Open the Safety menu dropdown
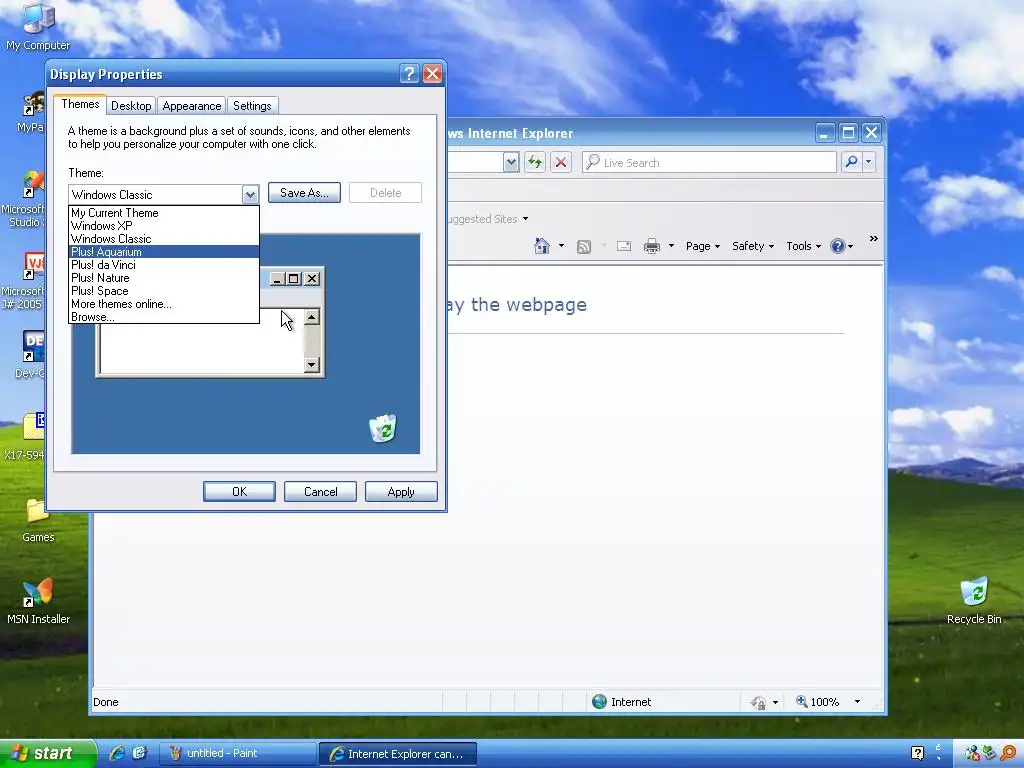The image size is (1024, 768). tap(753, 246)
